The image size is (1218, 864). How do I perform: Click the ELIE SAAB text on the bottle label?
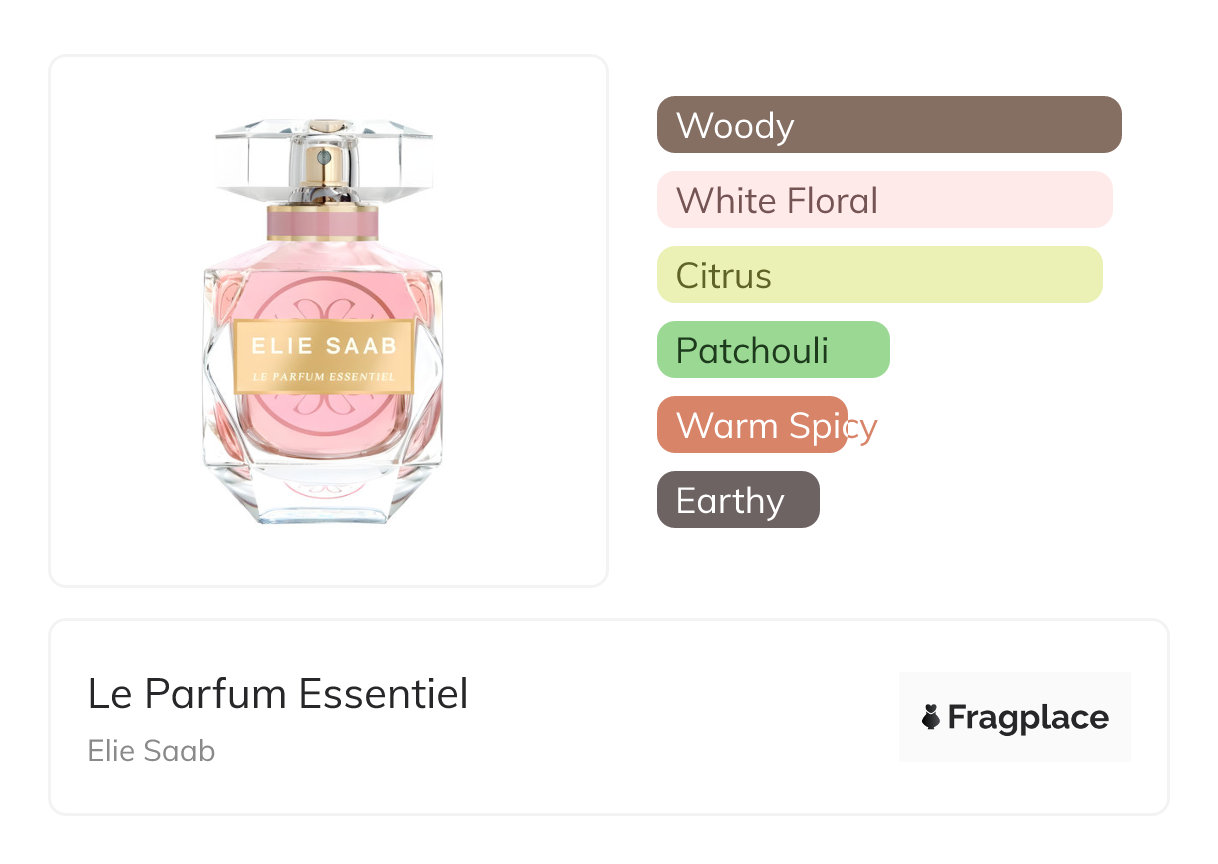[323, 347]
